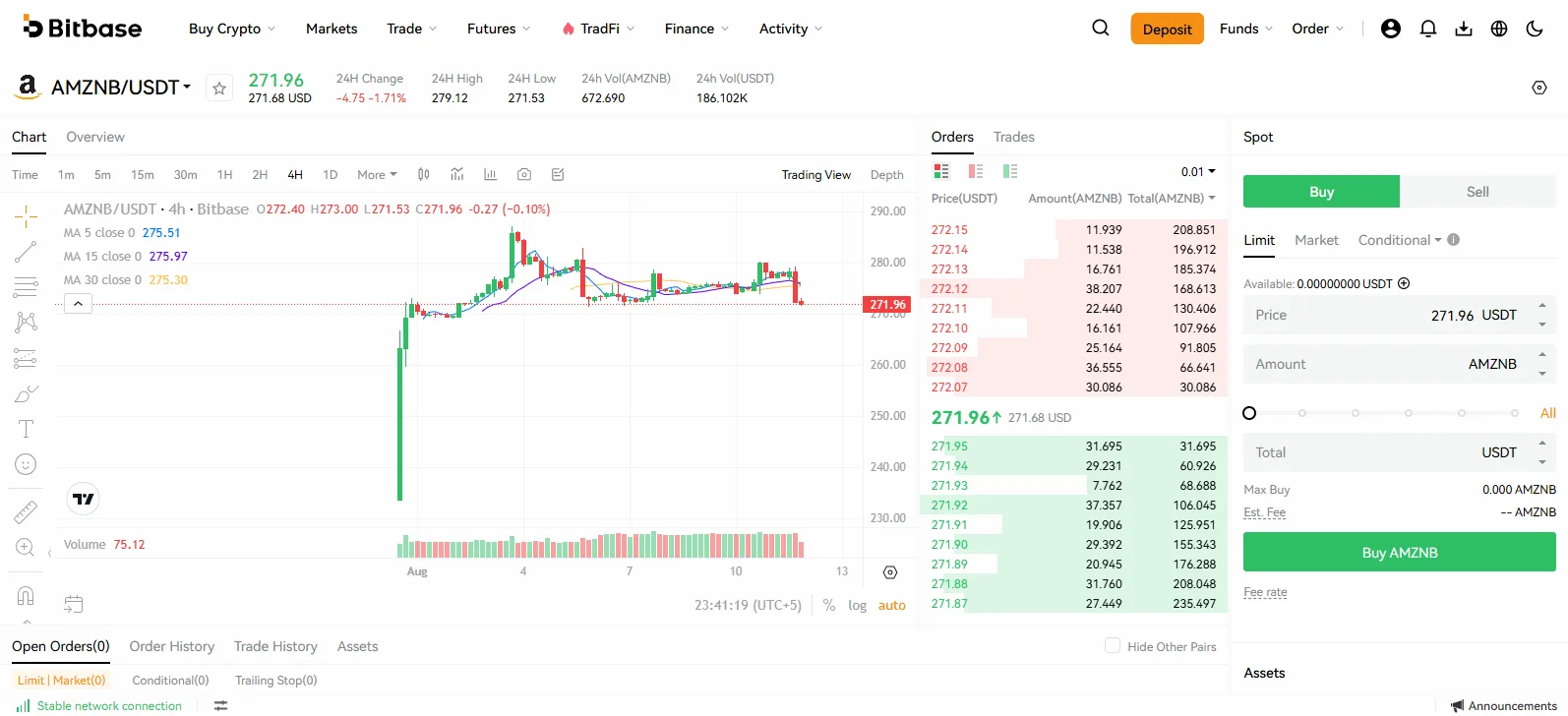The image size is (1568, 716).
Task: Open the Fee rate link
Action: coord(1265,592)
